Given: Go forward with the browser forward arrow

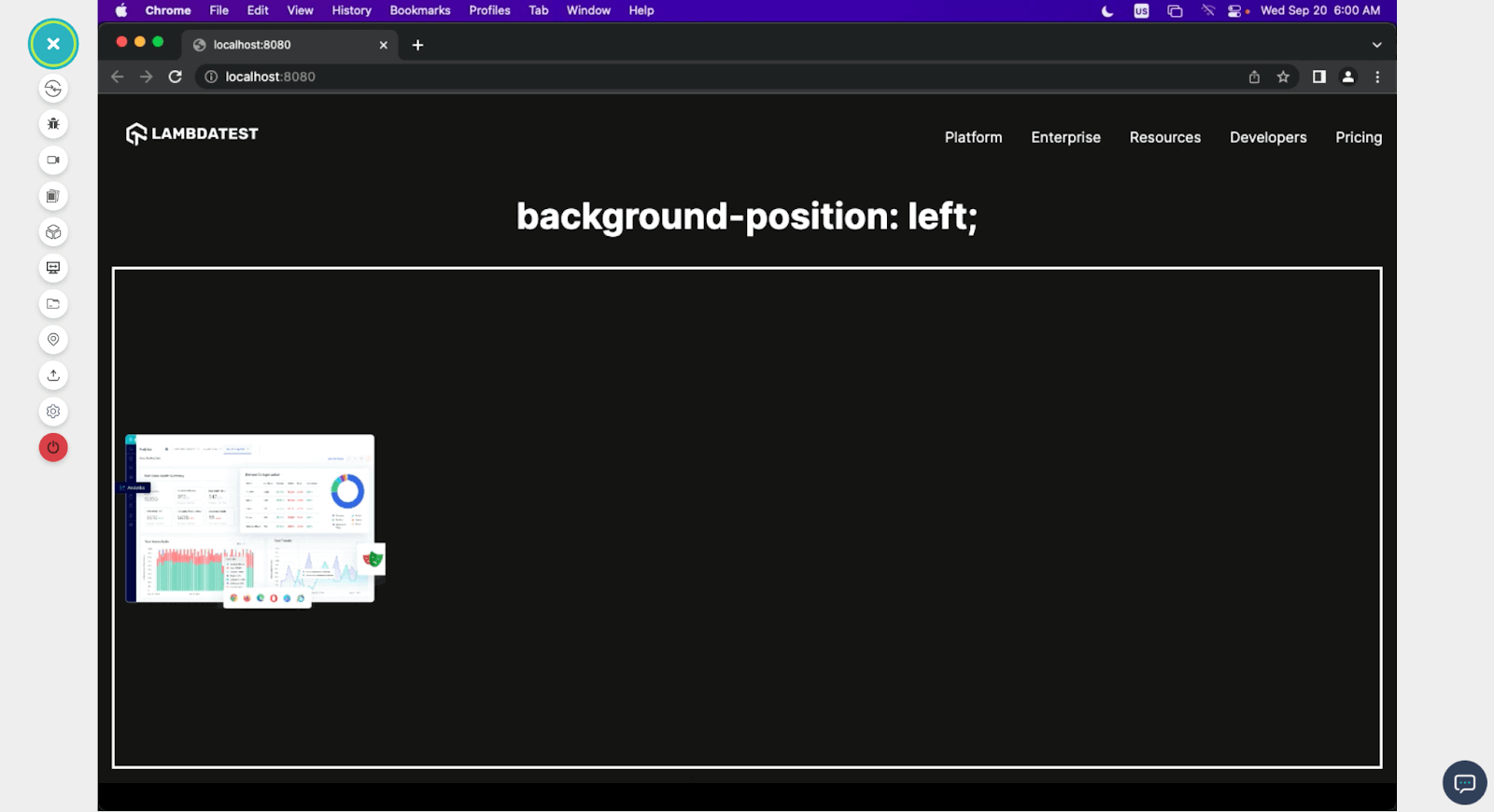Looking at the screenshot, I should click(146, 77).
